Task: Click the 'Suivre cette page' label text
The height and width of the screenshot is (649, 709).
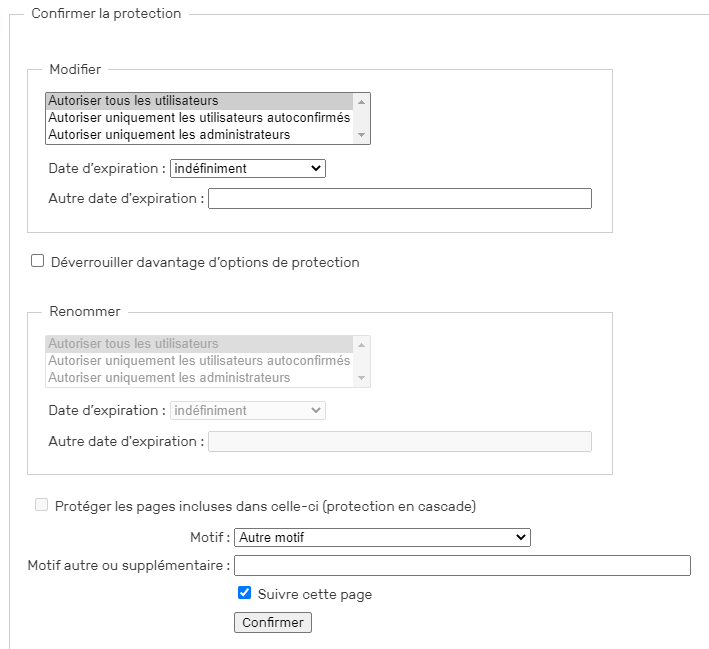Action: point(314,594)
